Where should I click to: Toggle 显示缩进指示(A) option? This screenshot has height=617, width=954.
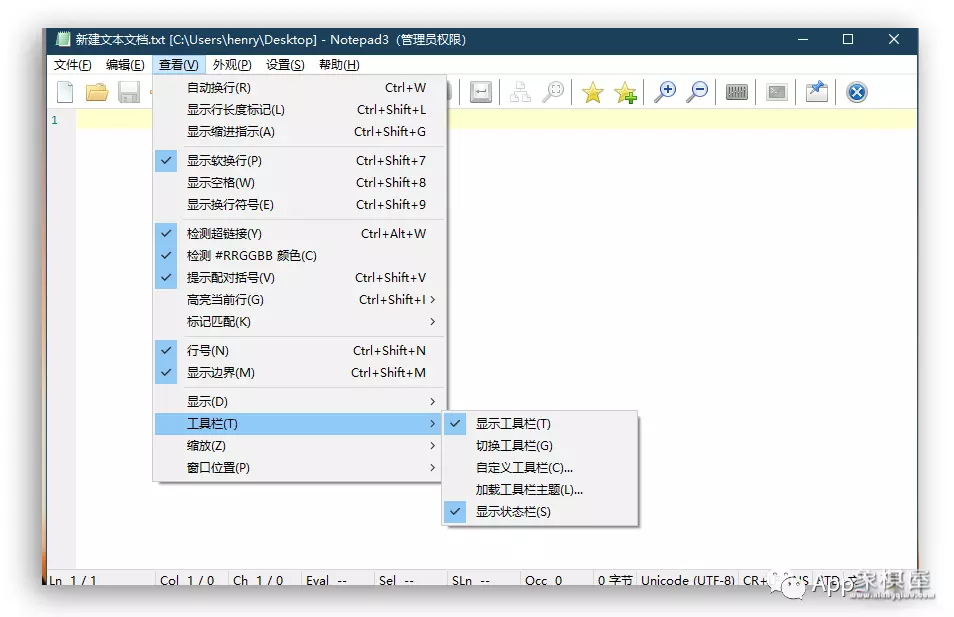coord(300,131)
